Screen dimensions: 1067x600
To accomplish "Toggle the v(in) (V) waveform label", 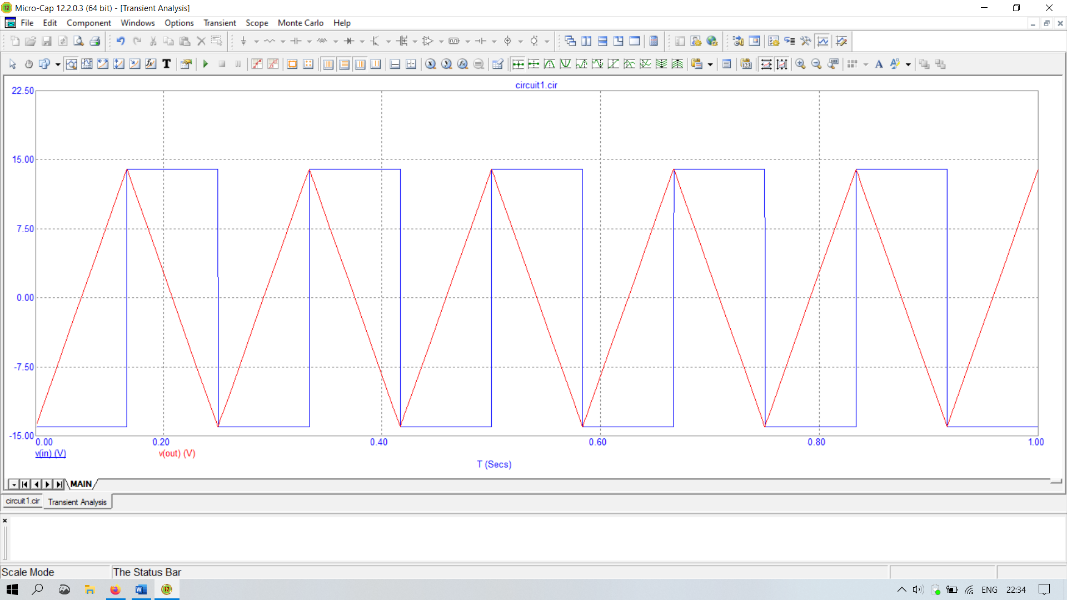I will pos(51,453).
